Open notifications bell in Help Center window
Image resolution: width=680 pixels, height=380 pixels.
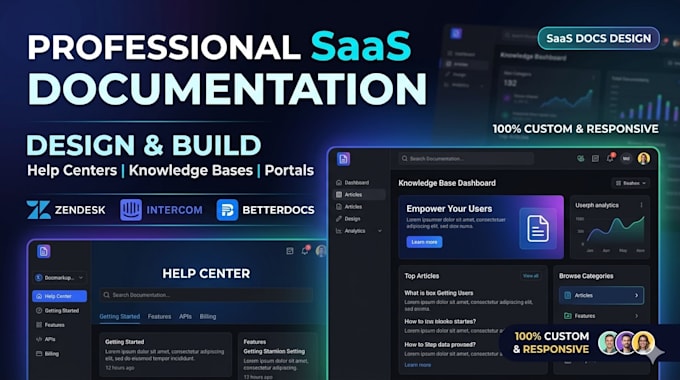pos(305,251)
